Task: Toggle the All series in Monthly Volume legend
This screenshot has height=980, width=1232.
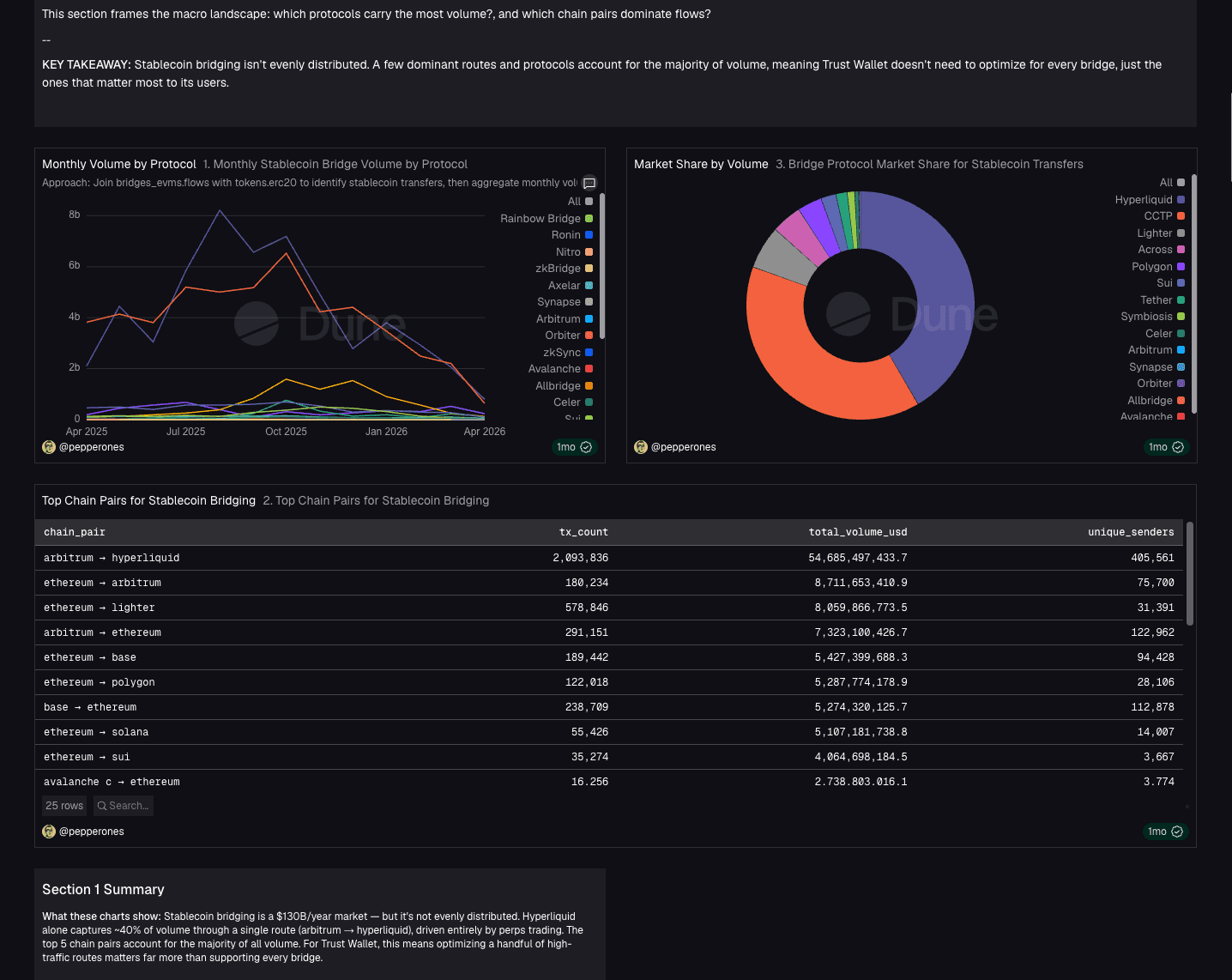Action: (x=580, y=202)
